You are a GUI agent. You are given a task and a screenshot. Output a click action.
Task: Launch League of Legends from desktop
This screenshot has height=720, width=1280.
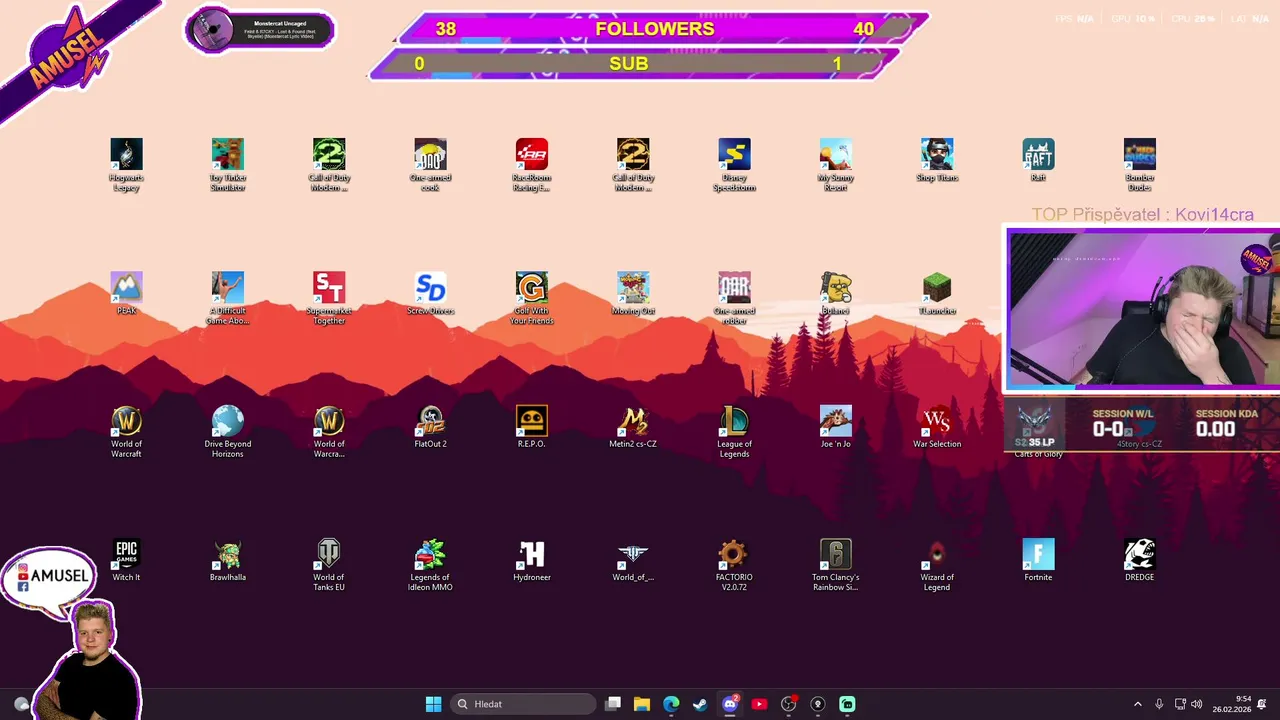734,432
